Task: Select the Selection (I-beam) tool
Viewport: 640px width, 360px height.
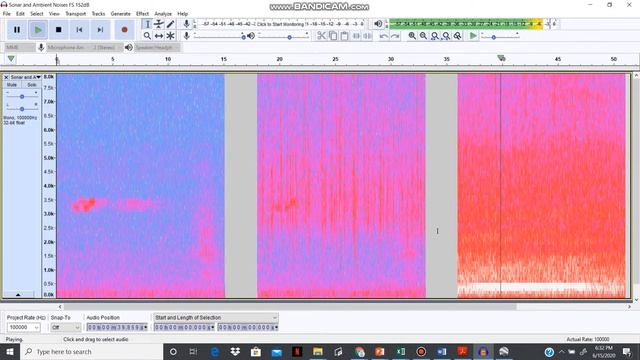Action: click(x=147, y=24)
